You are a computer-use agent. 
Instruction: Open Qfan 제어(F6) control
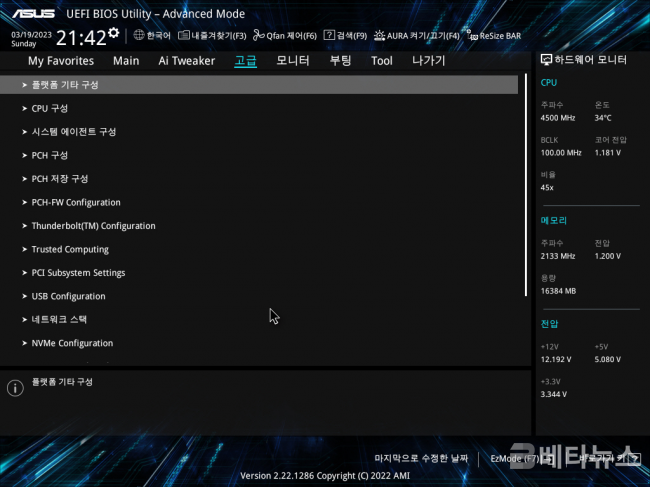[291, 36]
